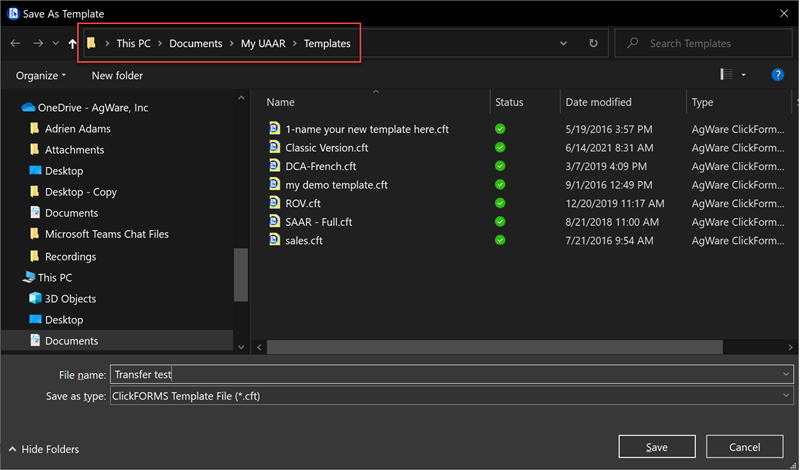Viewport: 800px width, 470px height.
Task: Click the Classic Version.cft file icon
Action: pyautogui.click(x=275, y=147)
